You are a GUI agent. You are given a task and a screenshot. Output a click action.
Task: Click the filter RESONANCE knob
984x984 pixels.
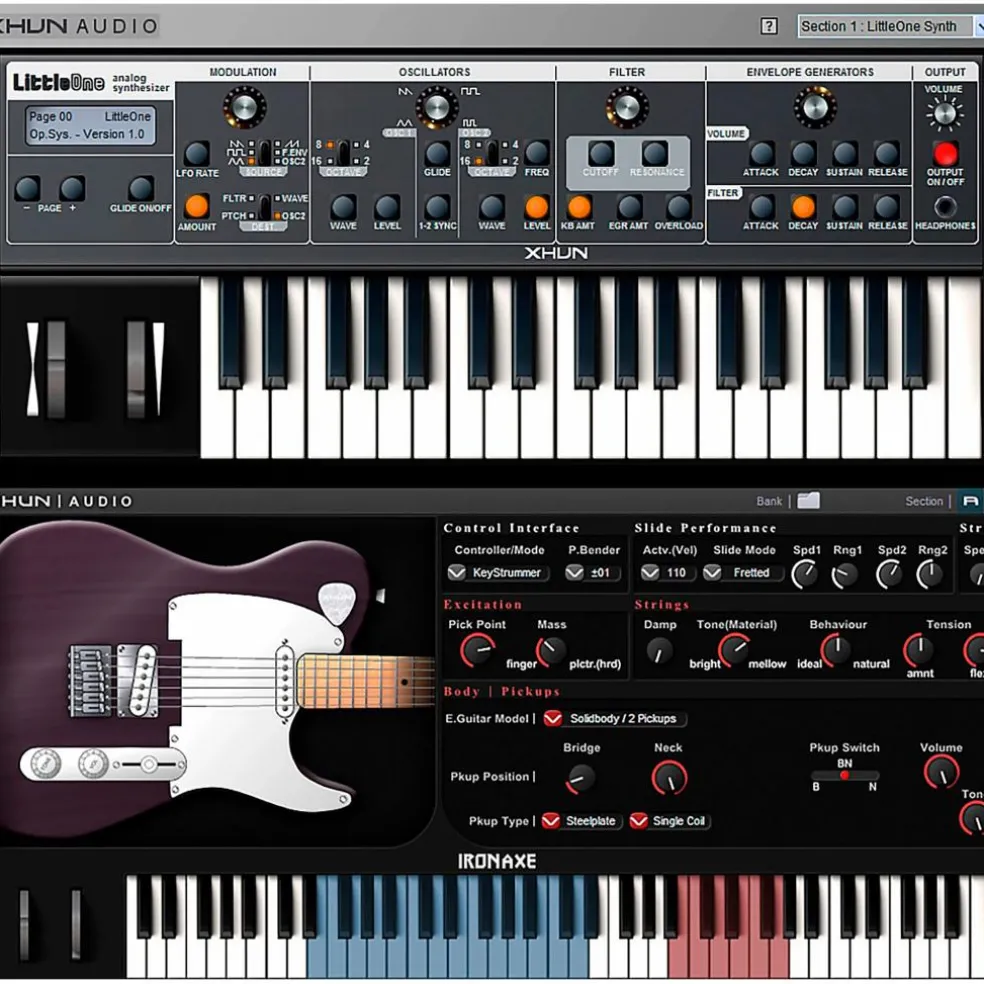655,153
